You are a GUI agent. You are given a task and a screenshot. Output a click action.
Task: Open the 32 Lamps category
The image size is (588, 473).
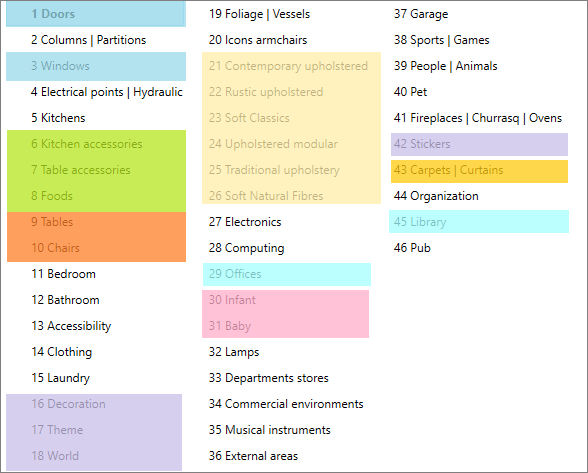tap(234, 352)
